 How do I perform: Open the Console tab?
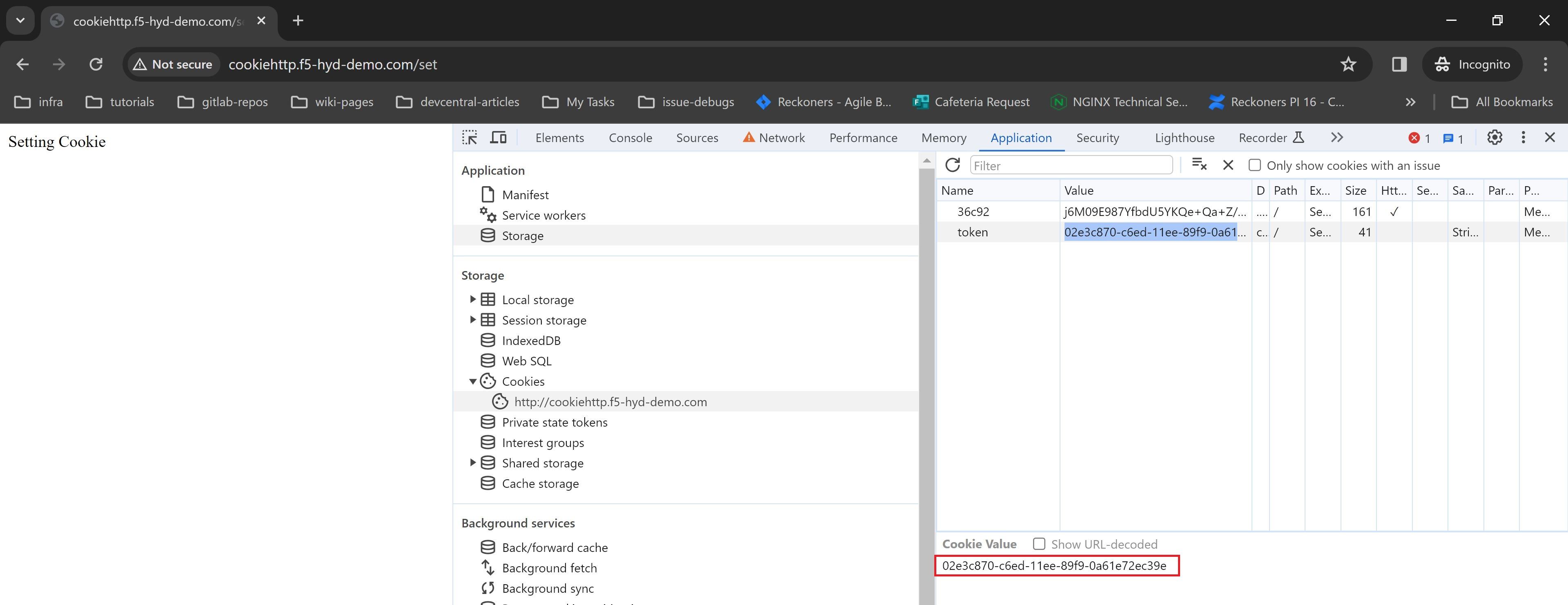tap(630, 138)
